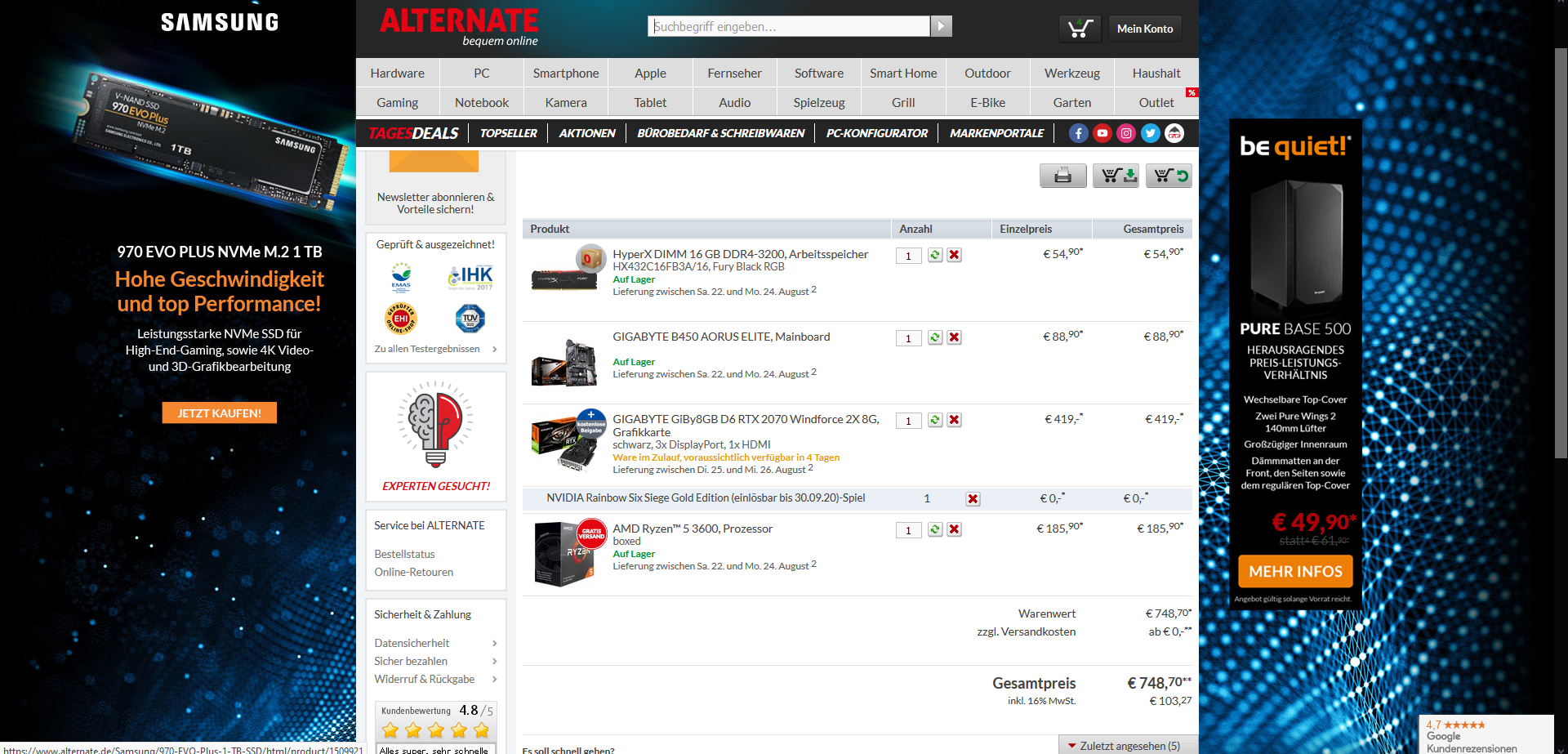Screen dimensions: 1568x754
Task: Remove HyperX DIMM 16 GB from cart
Action: click(954, 255)
